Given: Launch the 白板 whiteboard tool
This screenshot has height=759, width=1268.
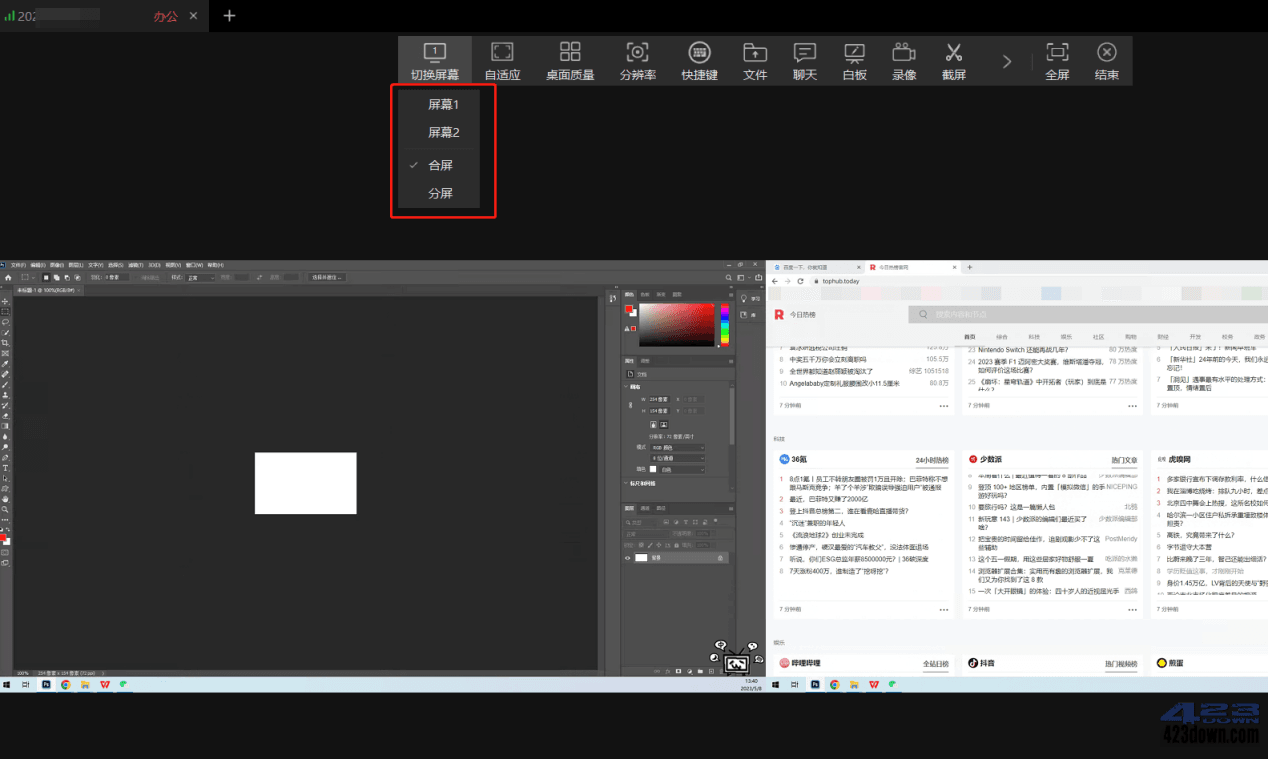Looking at the screenshot, I should (854, 61).
